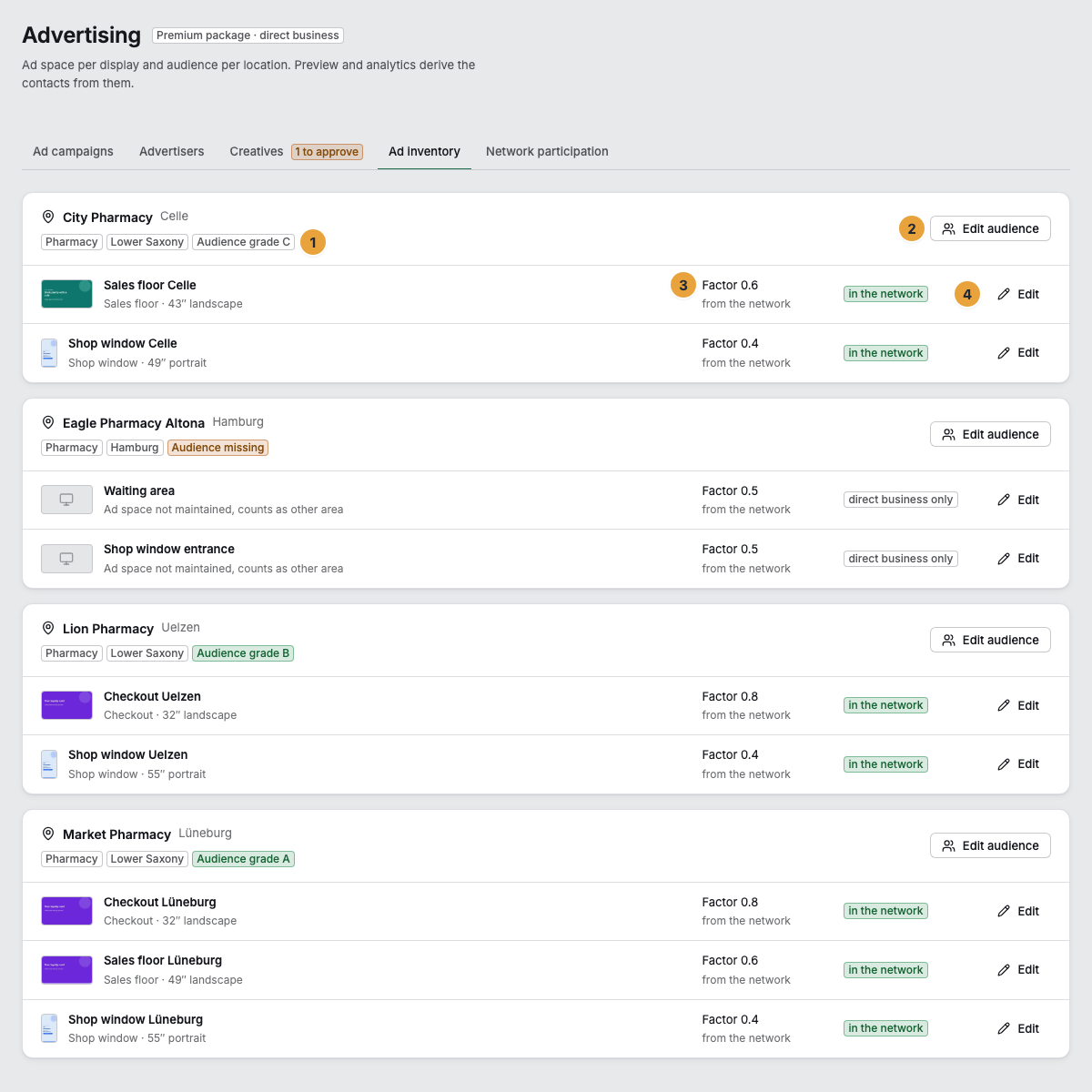Edit audience for Lion Pharmacy
Viewport: 1092px width, 1092px height.
pos(990,640)
